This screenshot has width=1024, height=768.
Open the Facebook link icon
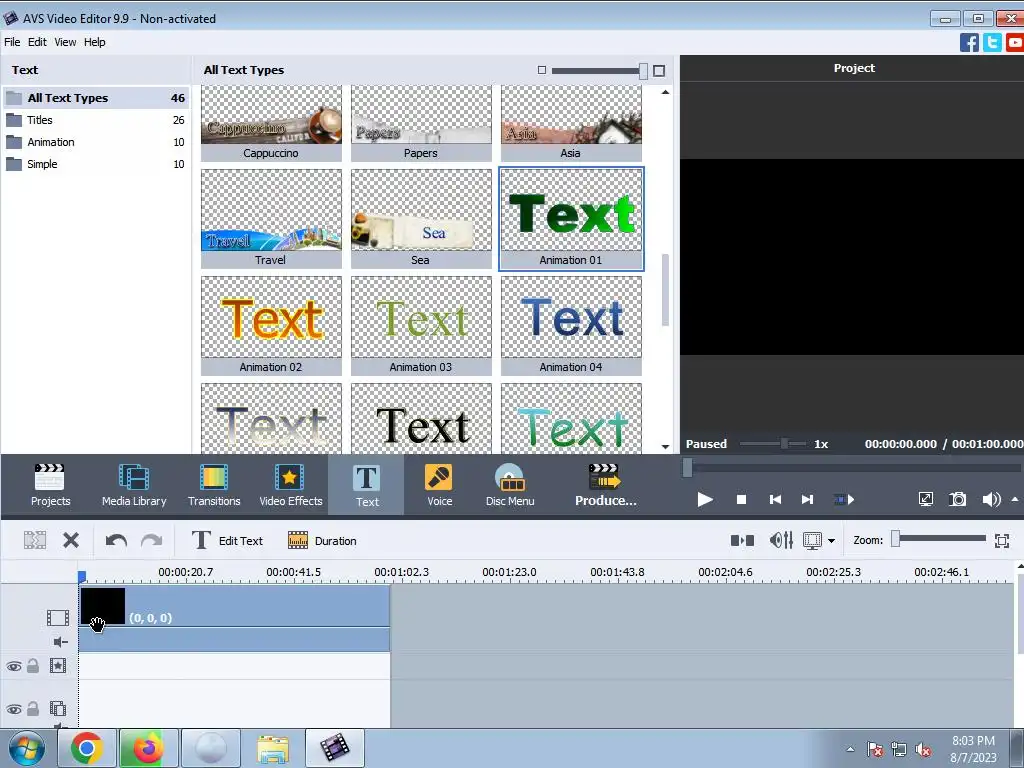(x=969, y=42)
